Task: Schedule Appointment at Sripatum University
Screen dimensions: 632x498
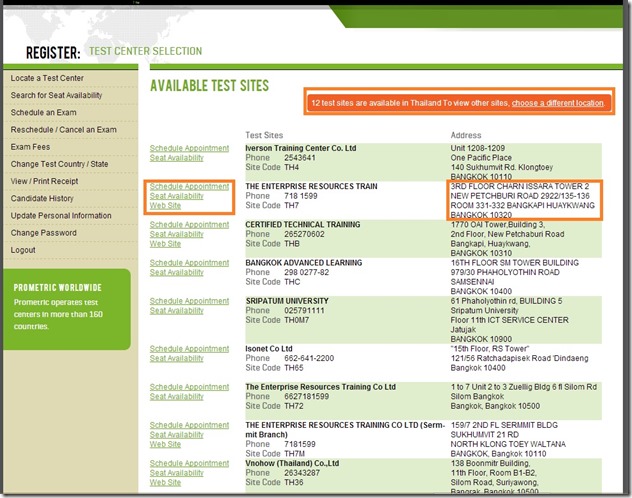Action: coord(189,301)
